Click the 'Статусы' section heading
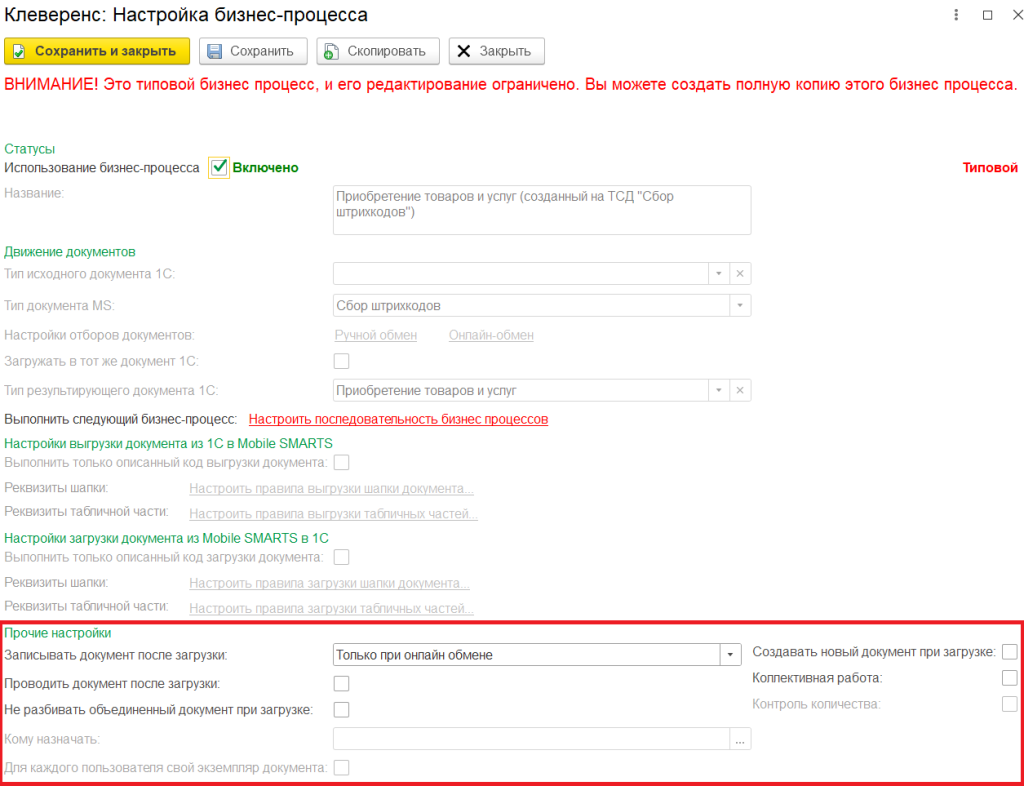1024x786 pixels. (30, 149)
